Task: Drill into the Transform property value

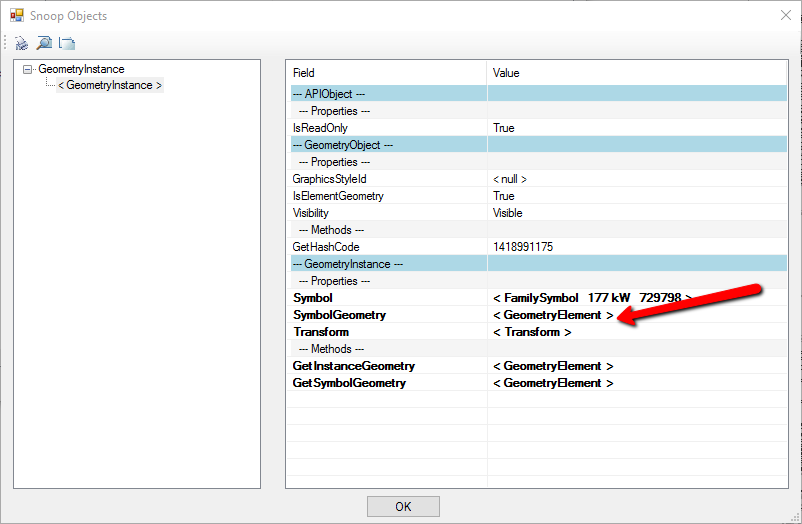Action: 532,332
